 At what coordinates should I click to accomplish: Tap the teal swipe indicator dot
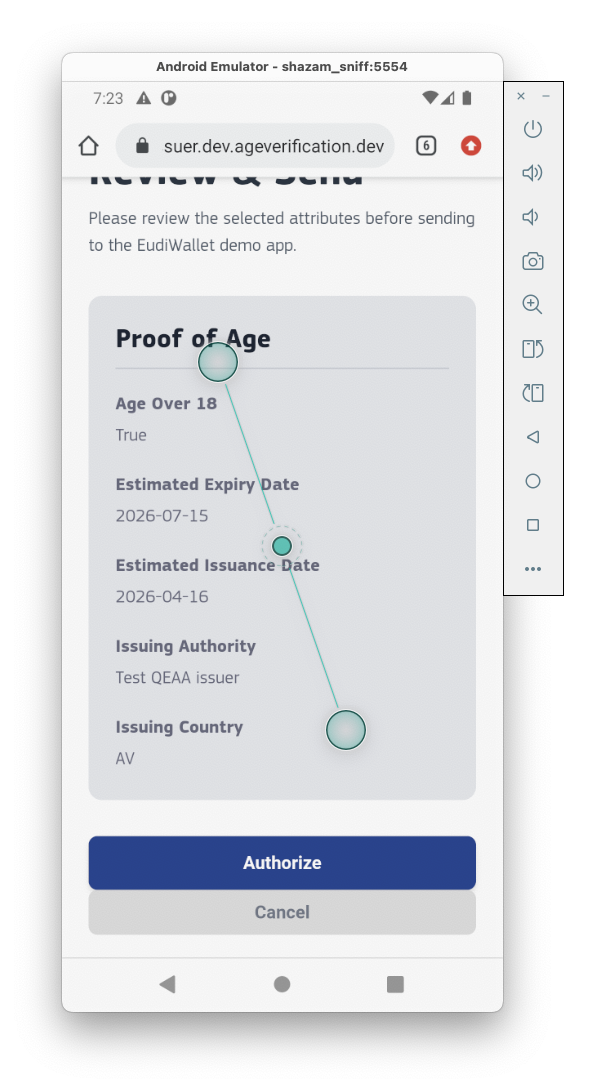pos(282,545)
